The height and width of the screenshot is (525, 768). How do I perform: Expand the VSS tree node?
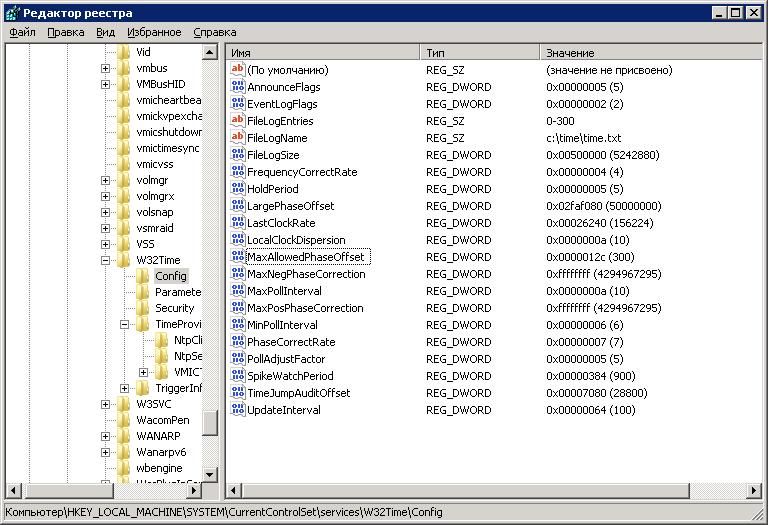105,244
